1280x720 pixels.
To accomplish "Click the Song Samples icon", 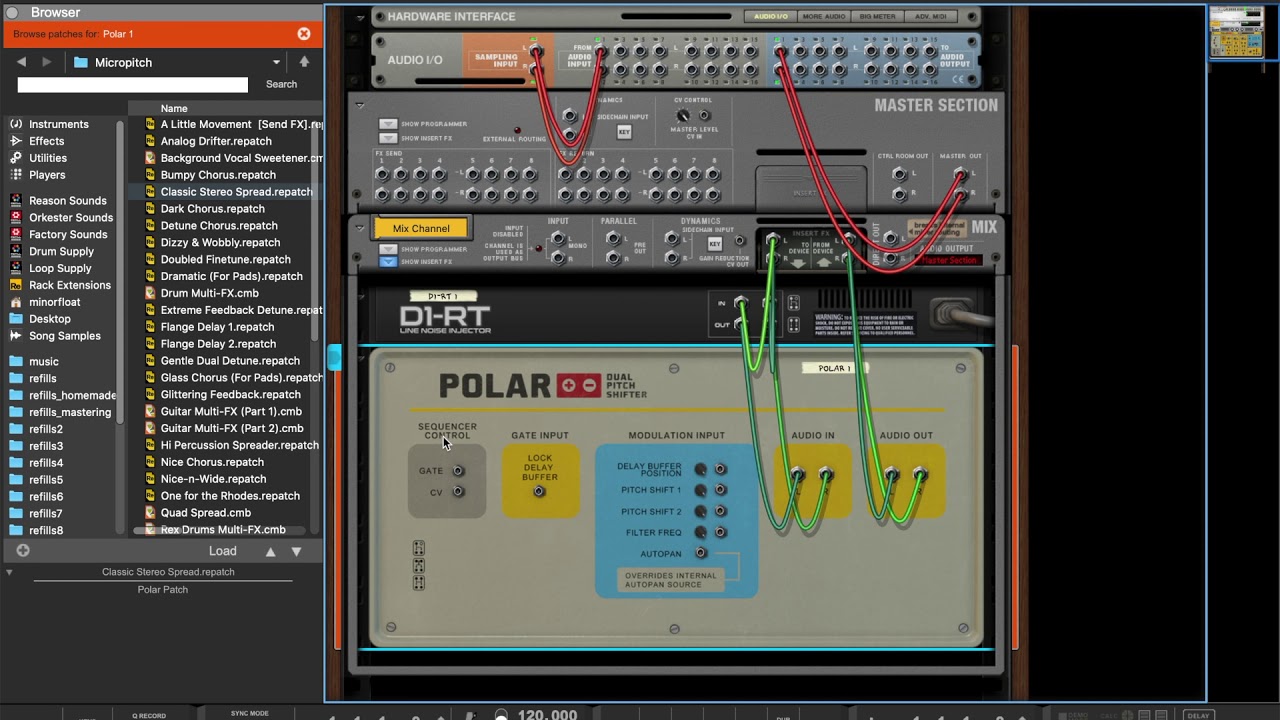I will point(16,336).
